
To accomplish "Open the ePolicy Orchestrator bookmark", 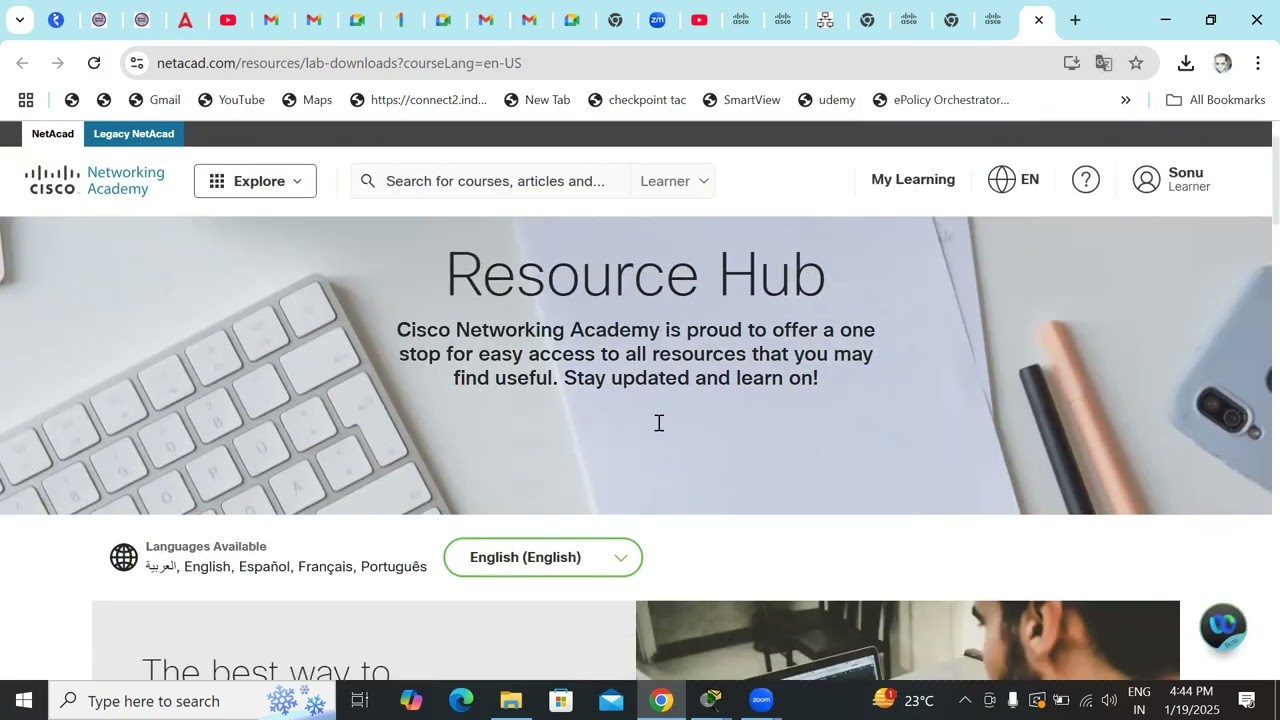I will tap(941, 100).
